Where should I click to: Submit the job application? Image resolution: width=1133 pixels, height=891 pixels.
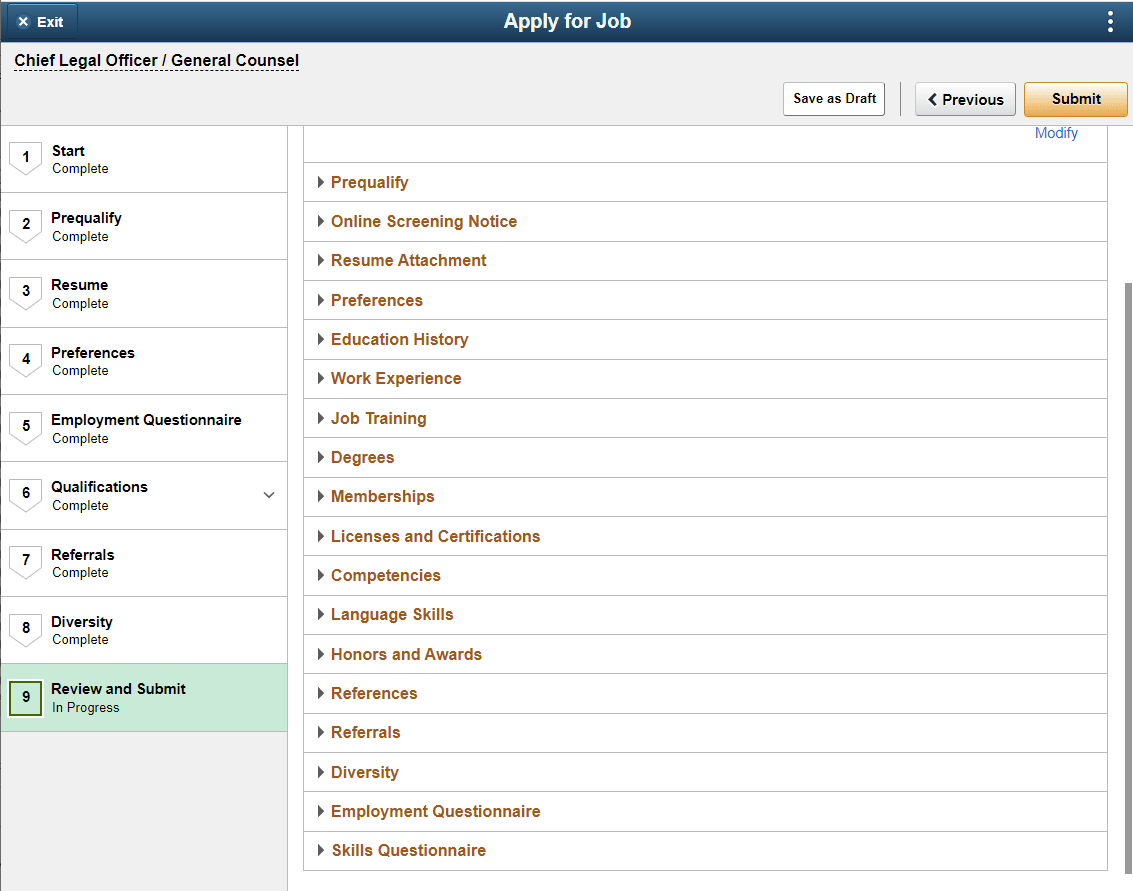(1075, 99)
